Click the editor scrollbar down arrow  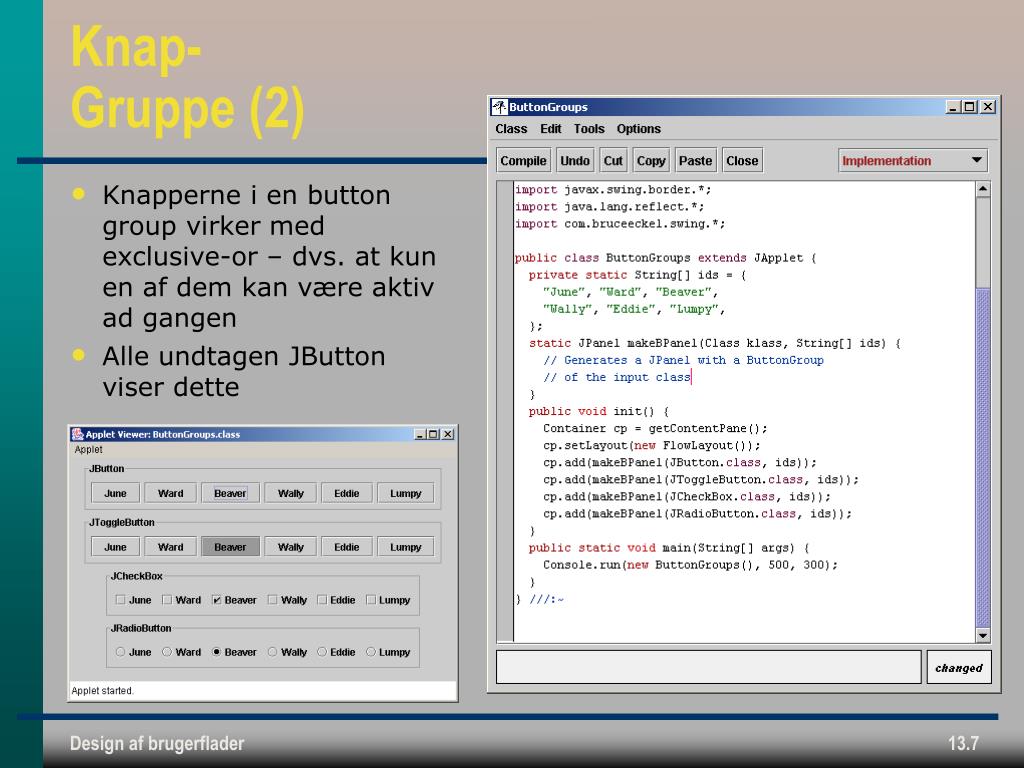point(983,635)
